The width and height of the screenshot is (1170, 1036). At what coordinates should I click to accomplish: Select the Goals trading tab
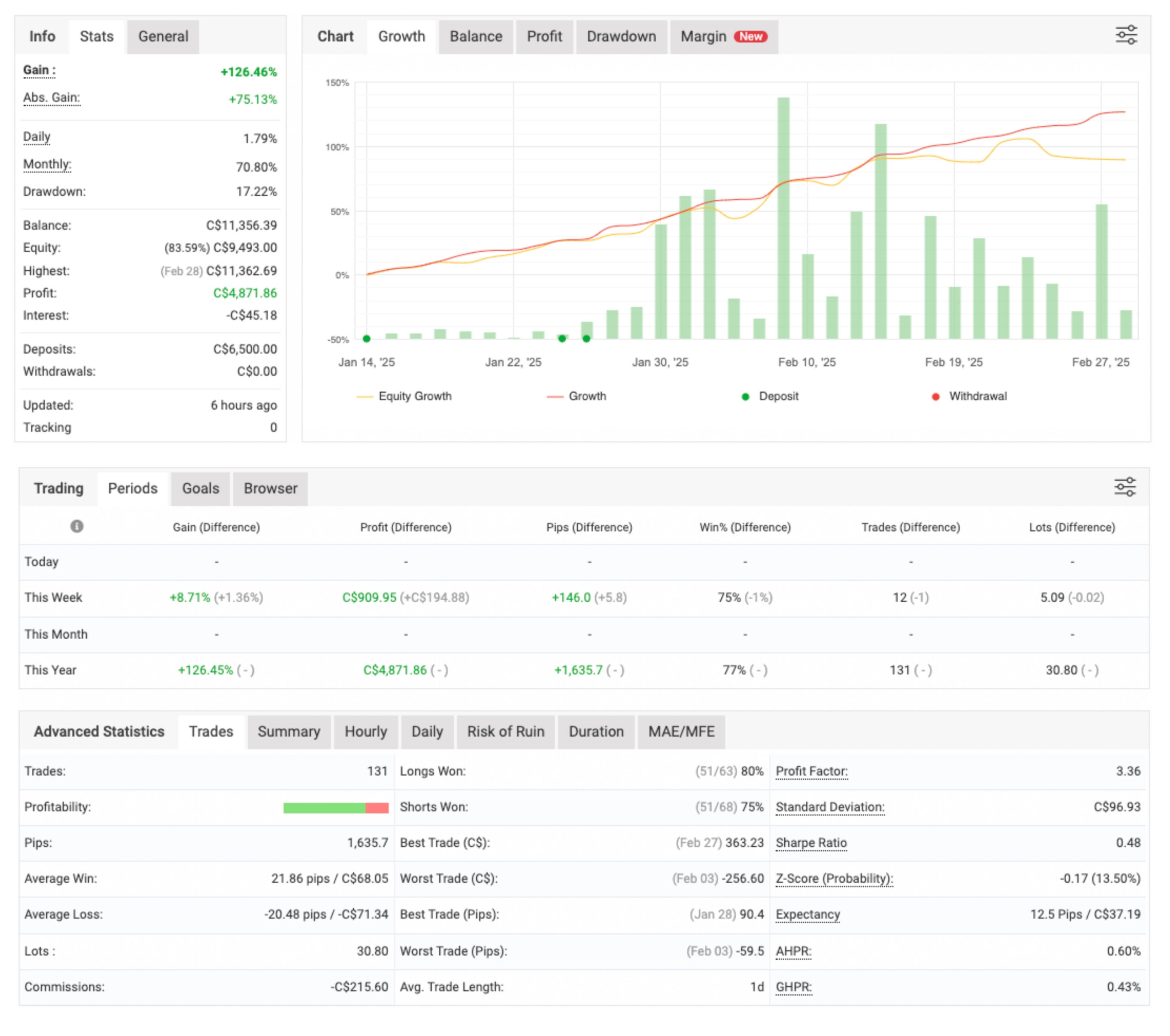pyautogui.click(x=200, y=488)
